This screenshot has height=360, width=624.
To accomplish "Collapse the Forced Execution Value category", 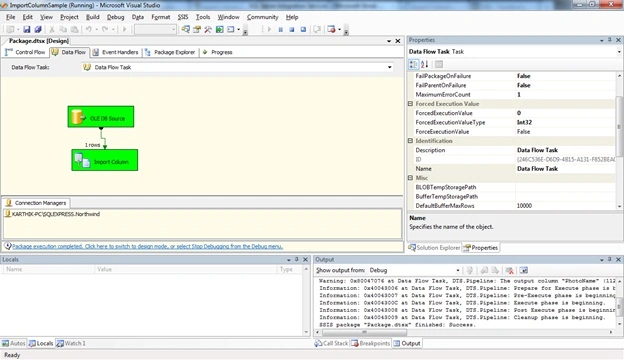I will [x=410, y=104].
